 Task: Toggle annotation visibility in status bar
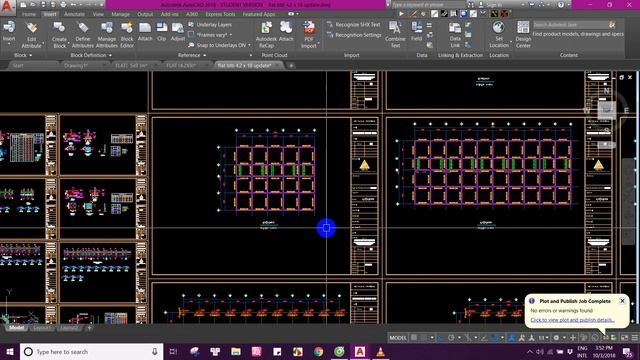[x=512, y=338]
